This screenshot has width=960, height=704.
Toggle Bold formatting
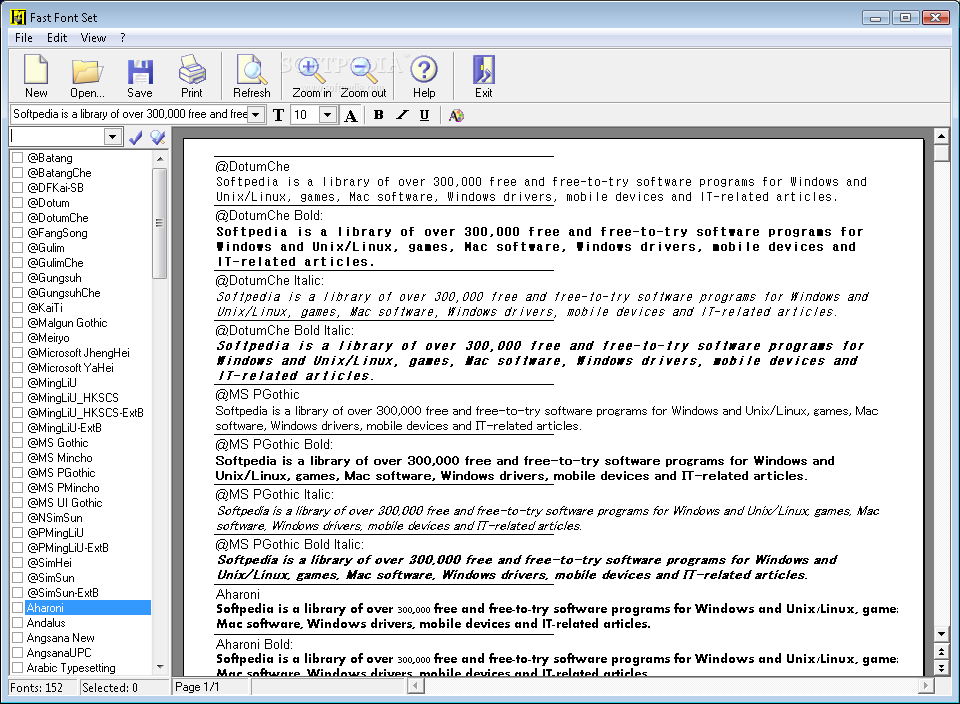[378, 115]
